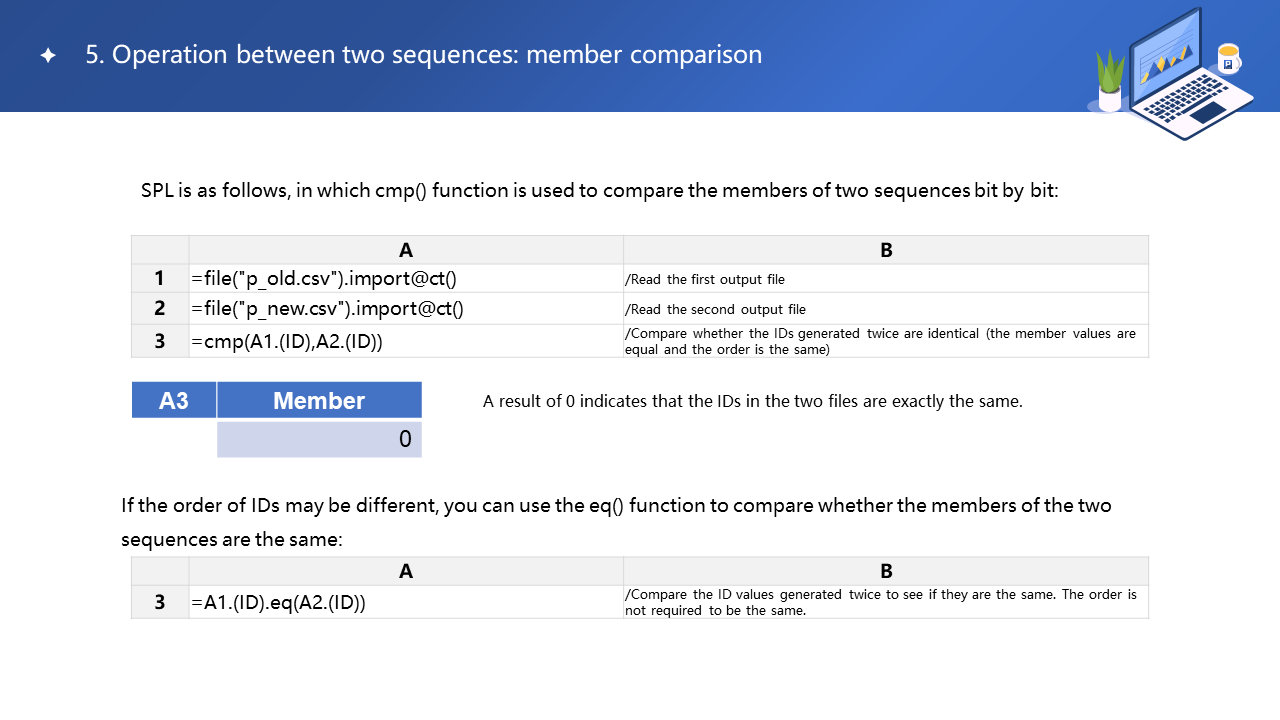1280x720 pixels.
Task: Click the slide title about member comparison
Action: (423, 55)
